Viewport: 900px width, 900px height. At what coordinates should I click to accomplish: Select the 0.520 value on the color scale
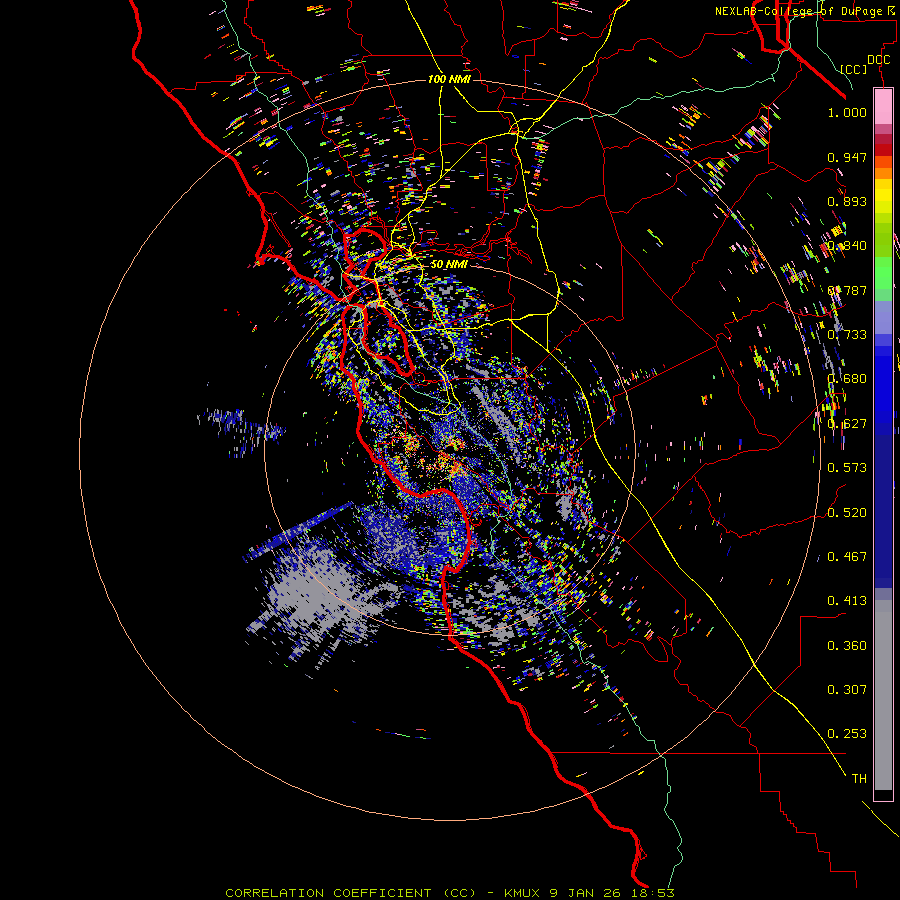tap(847, 513)
